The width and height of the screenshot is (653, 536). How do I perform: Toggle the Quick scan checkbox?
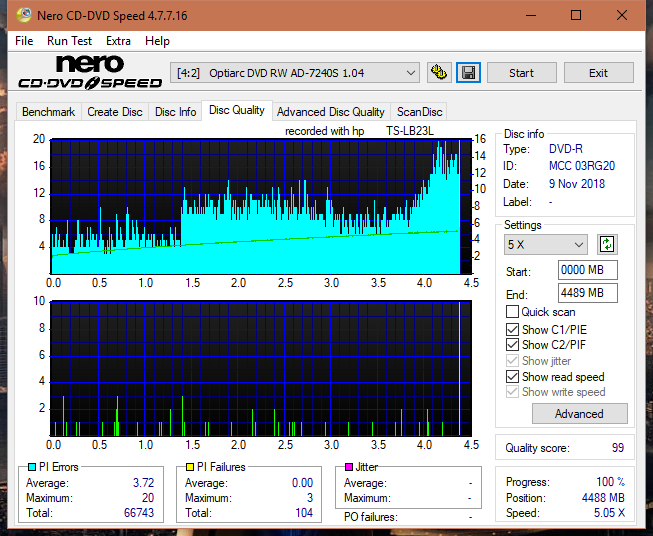[512, 312]
